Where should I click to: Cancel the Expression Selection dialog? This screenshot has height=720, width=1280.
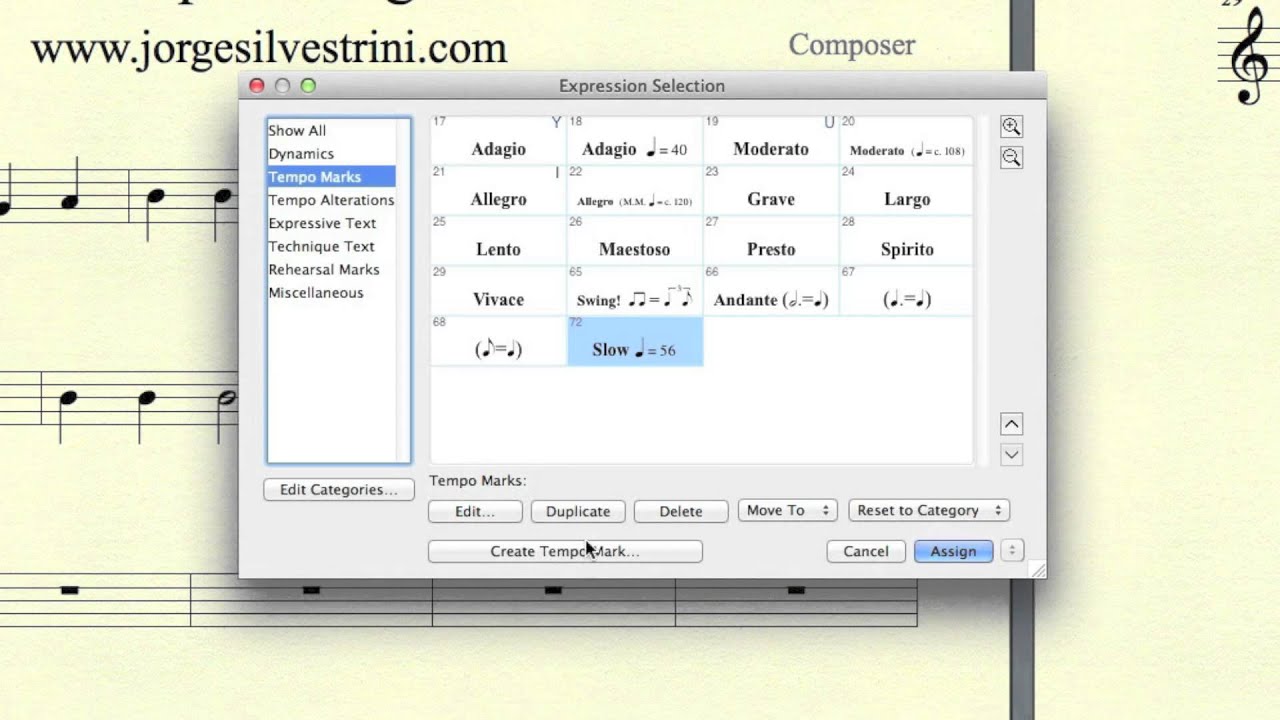[x=866, y=551]
